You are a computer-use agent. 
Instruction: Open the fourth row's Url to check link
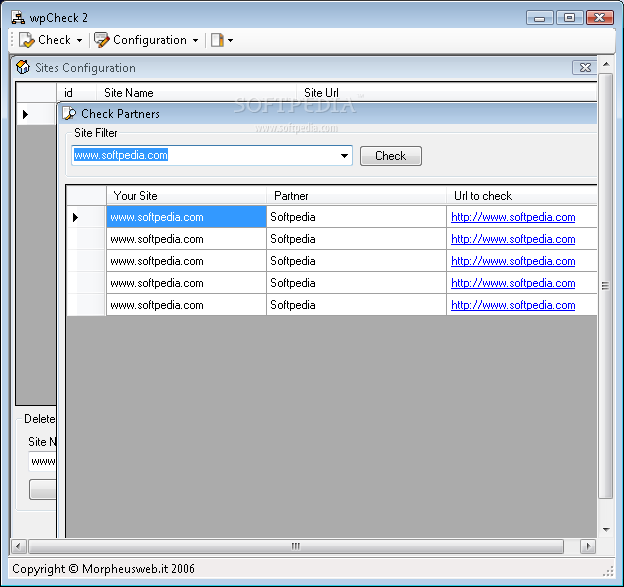pyautogui.click(x=513, y=283)
